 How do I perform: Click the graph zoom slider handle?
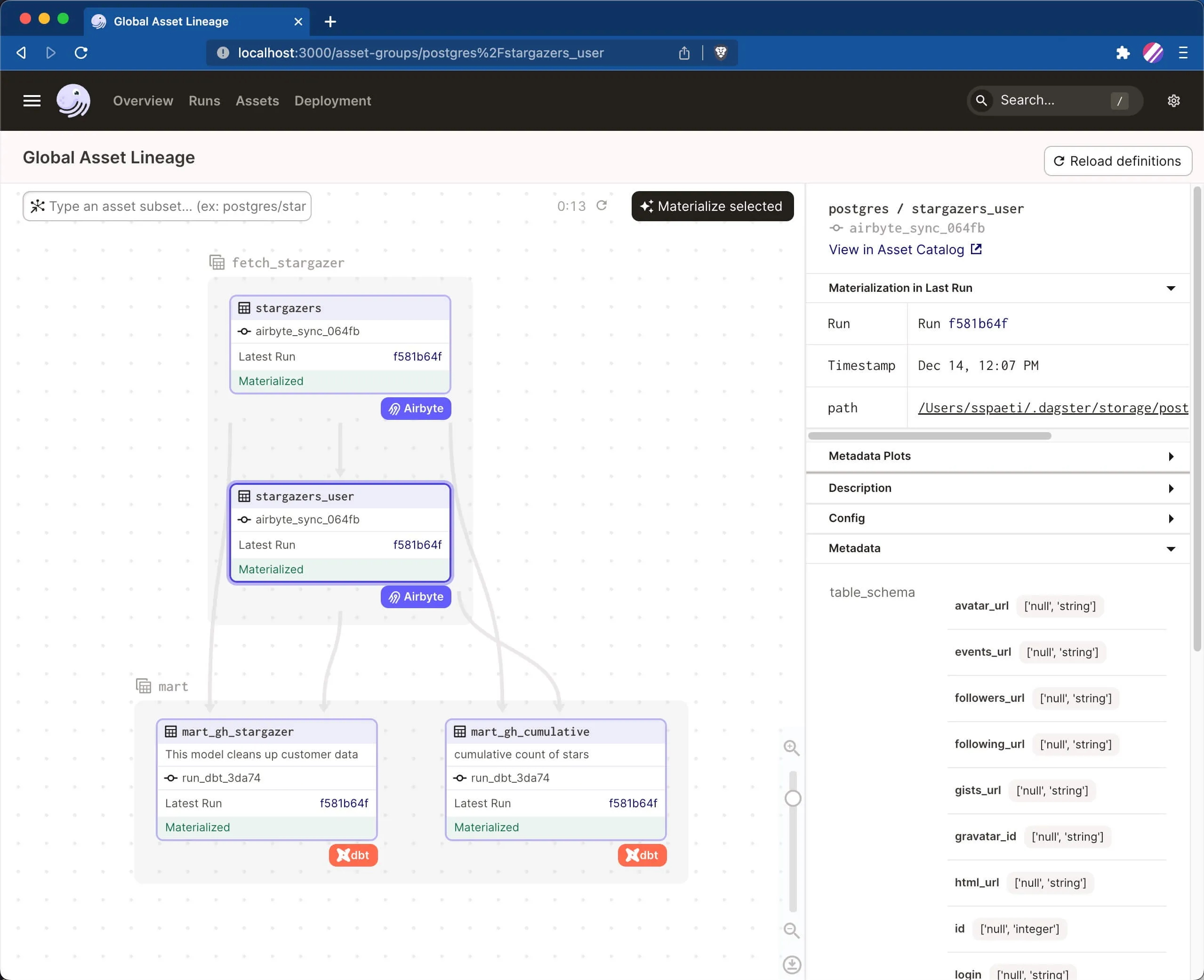tap(793, 798)
